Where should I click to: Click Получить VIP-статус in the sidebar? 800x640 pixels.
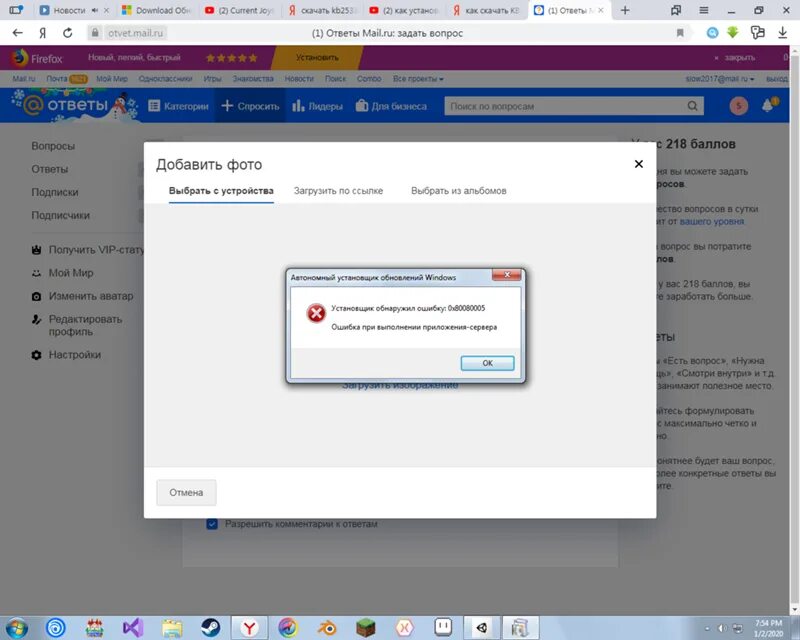[88, 250]
